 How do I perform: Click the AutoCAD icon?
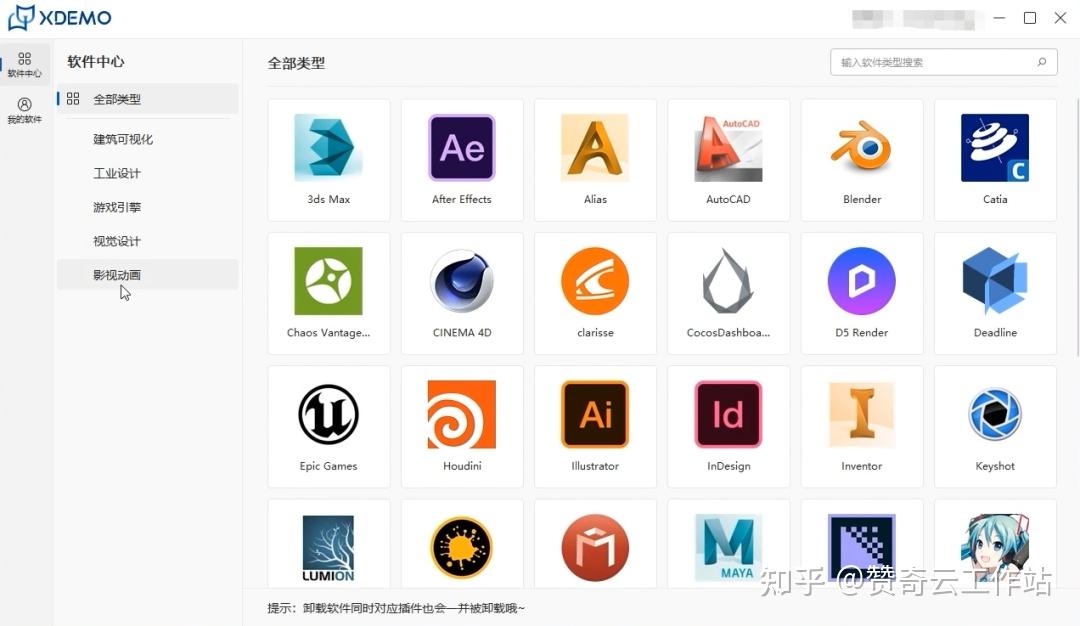(728, 148)
